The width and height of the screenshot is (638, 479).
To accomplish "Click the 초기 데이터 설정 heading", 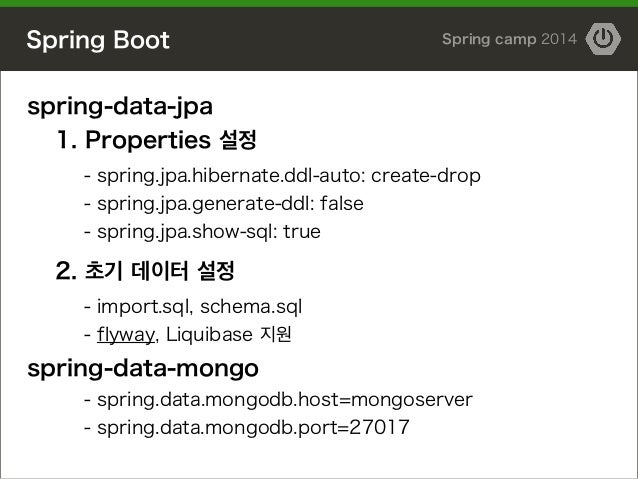I will (145, 271).
